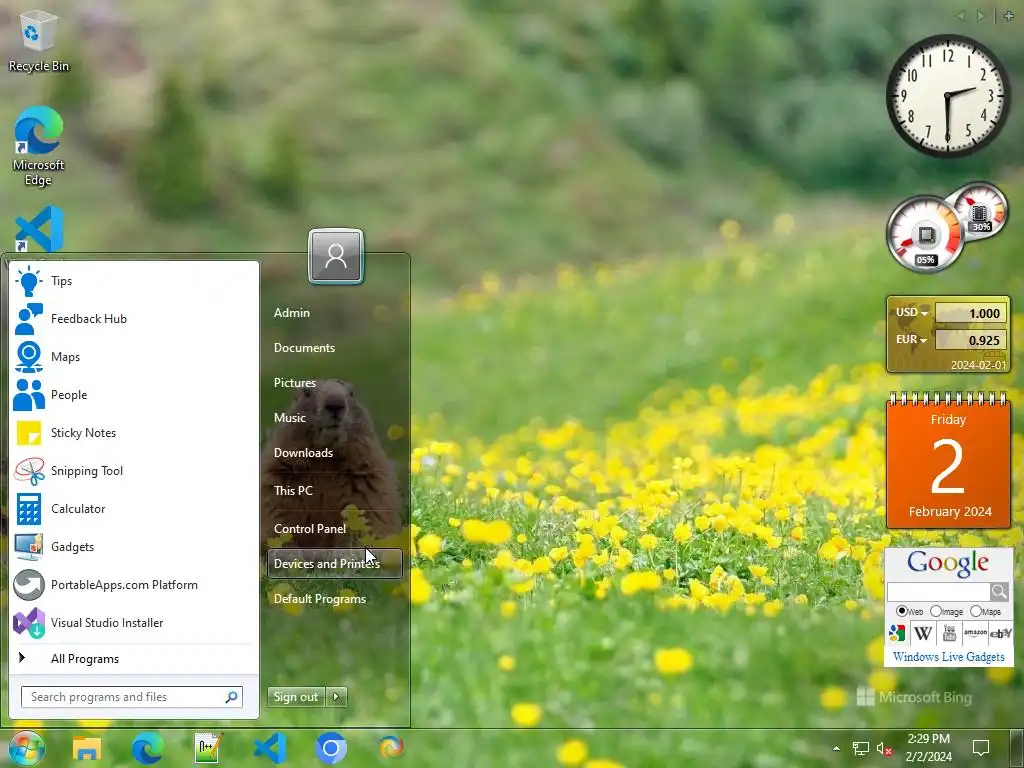Open the colorful swirl taskbar app

tap(391, 747)
